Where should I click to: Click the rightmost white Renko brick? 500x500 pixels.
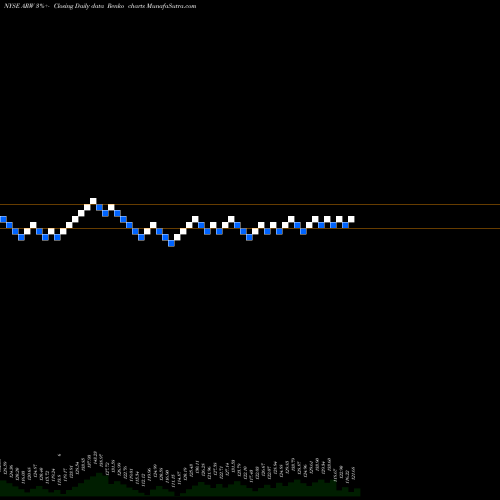tap(351, 219)
